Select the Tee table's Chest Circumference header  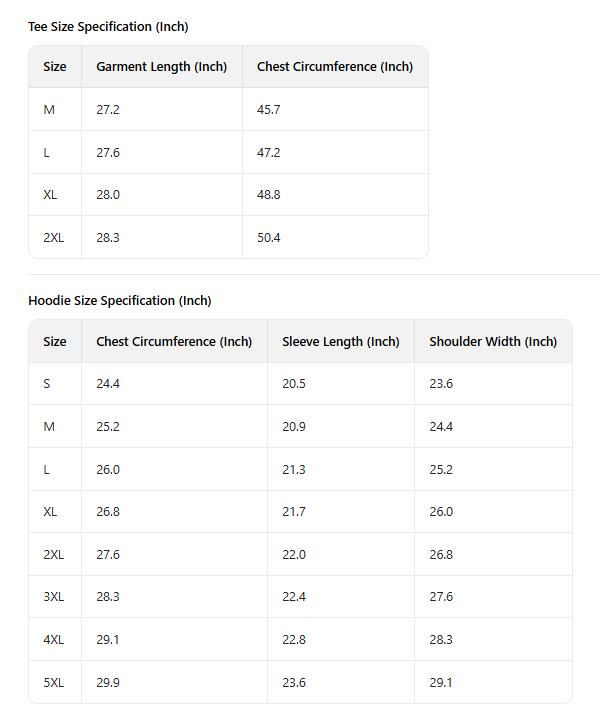pyautogui.click(x=334, y=67)
